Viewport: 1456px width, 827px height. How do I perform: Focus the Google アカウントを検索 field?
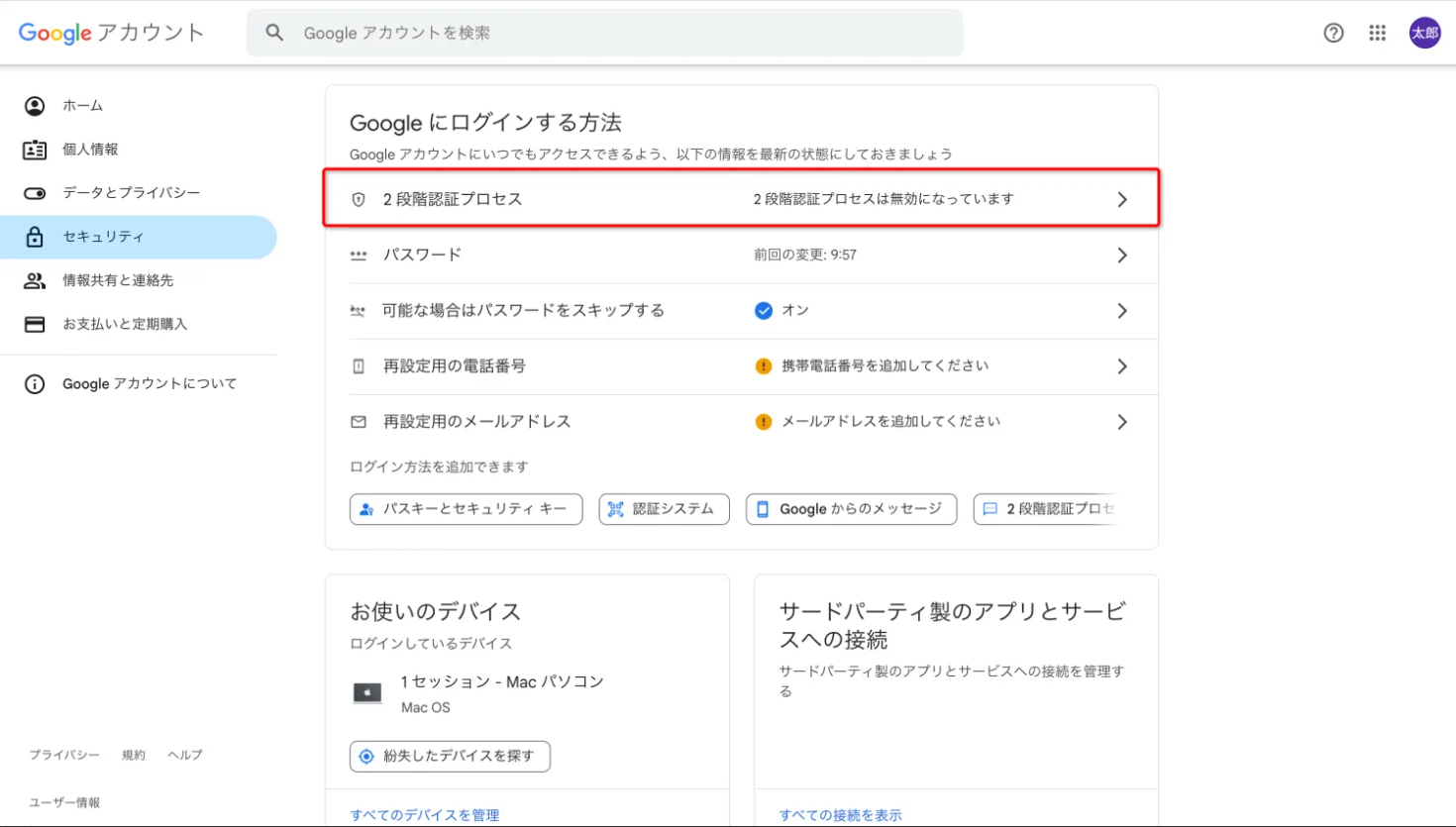point(604,33)
